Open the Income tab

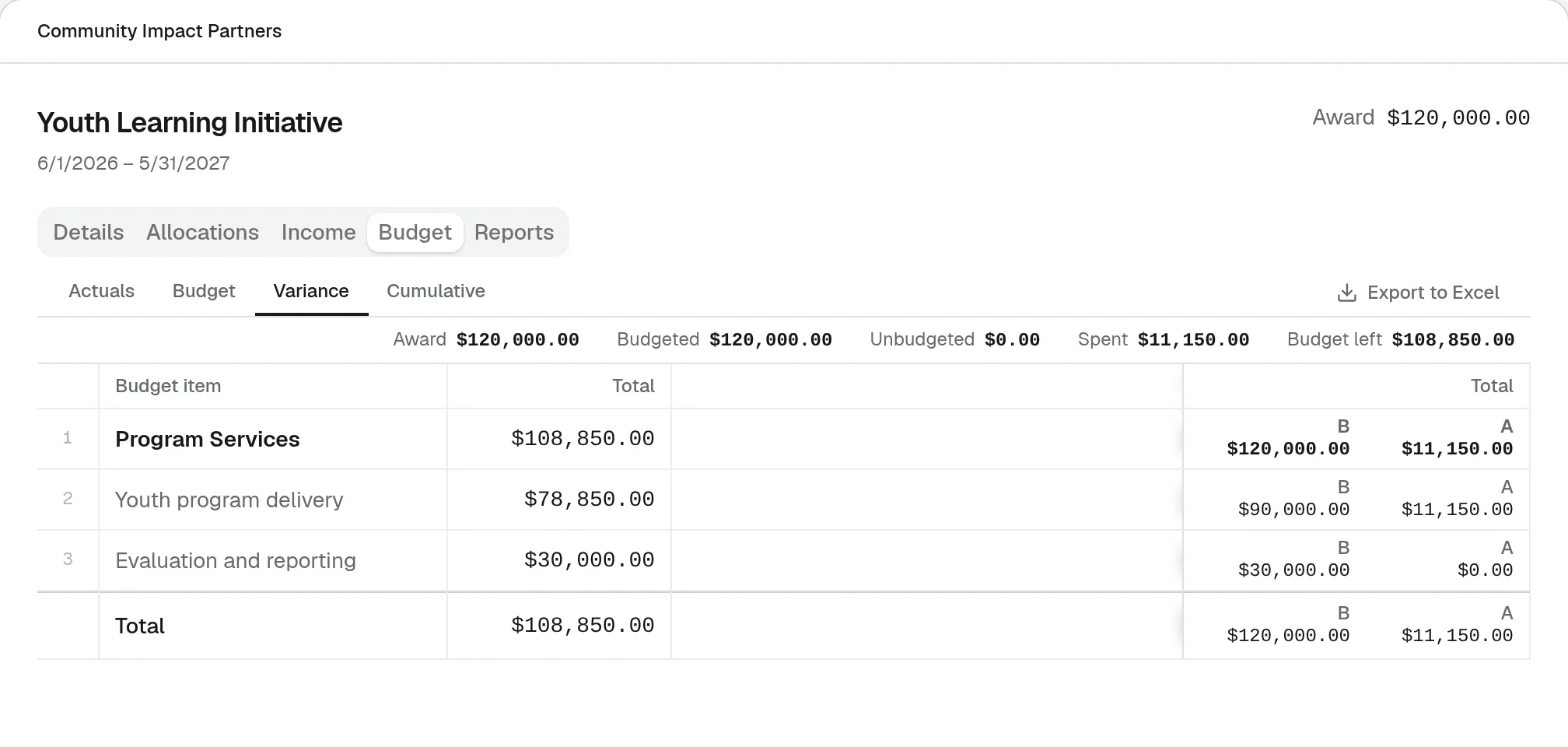coord(318,232)
